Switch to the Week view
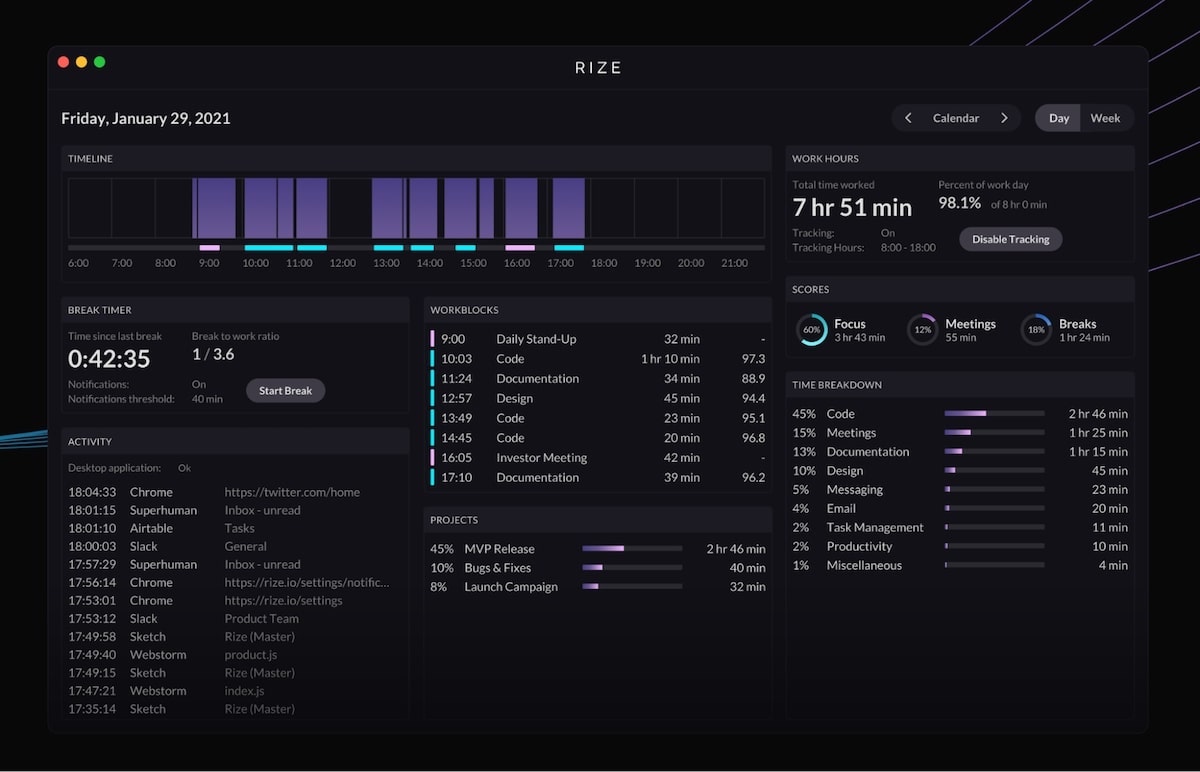1200x772 pixels. click(x=1105, y=117)
